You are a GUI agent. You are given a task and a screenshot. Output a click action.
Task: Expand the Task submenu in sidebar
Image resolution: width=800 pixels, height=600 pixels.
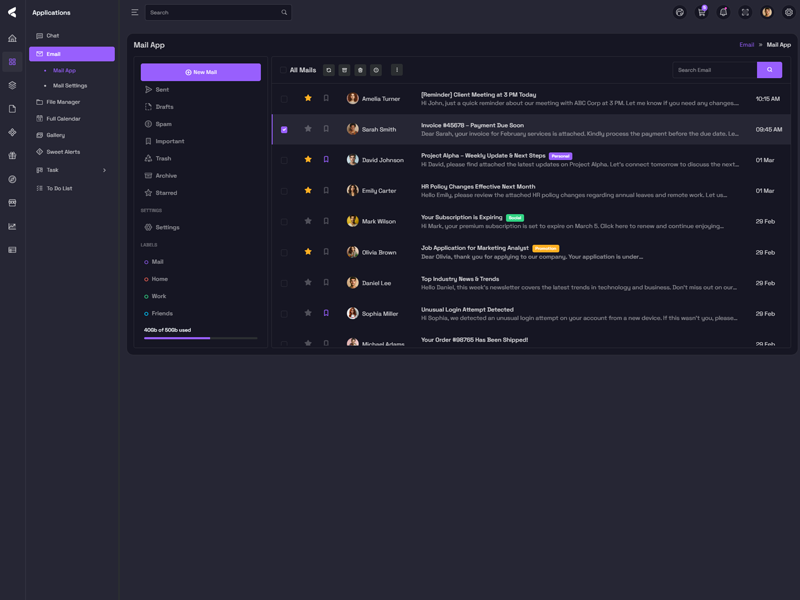104,170
